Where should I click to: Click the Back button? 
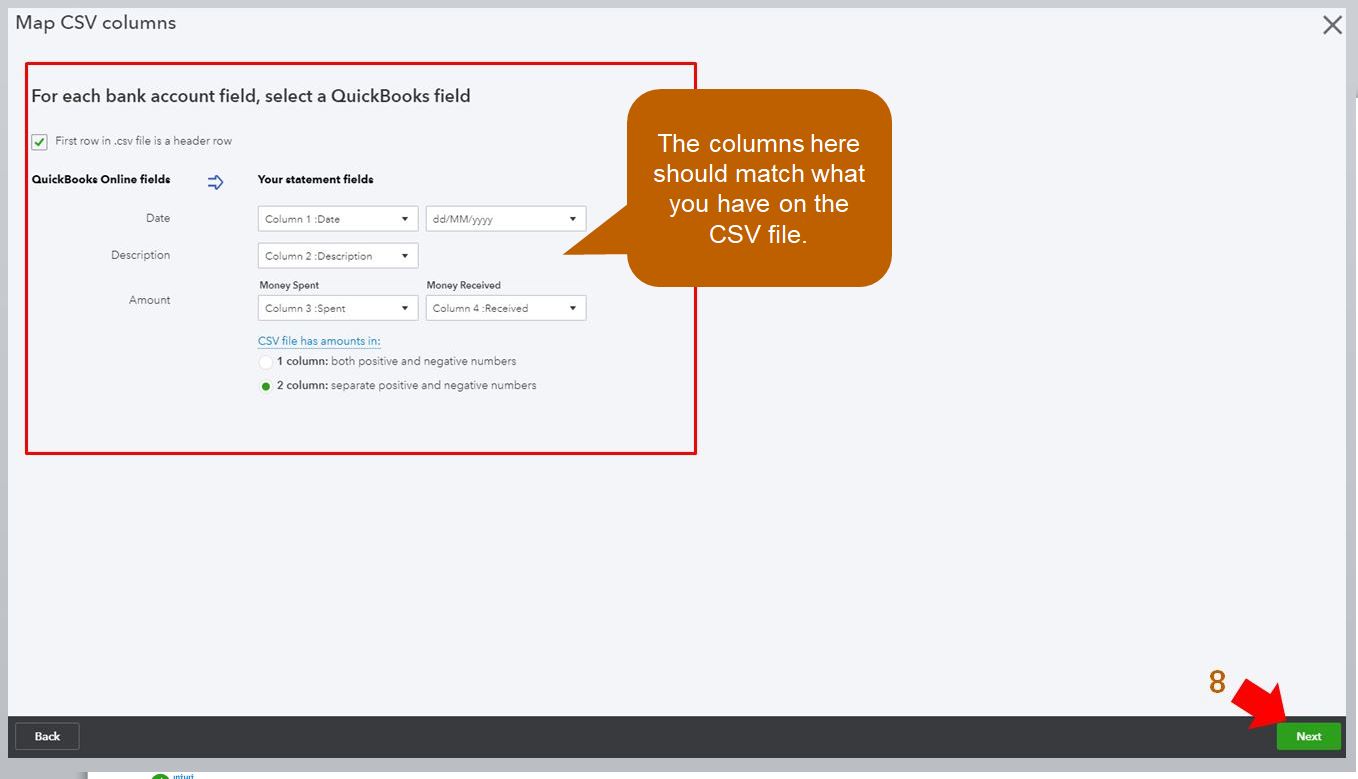click(47, 737)
